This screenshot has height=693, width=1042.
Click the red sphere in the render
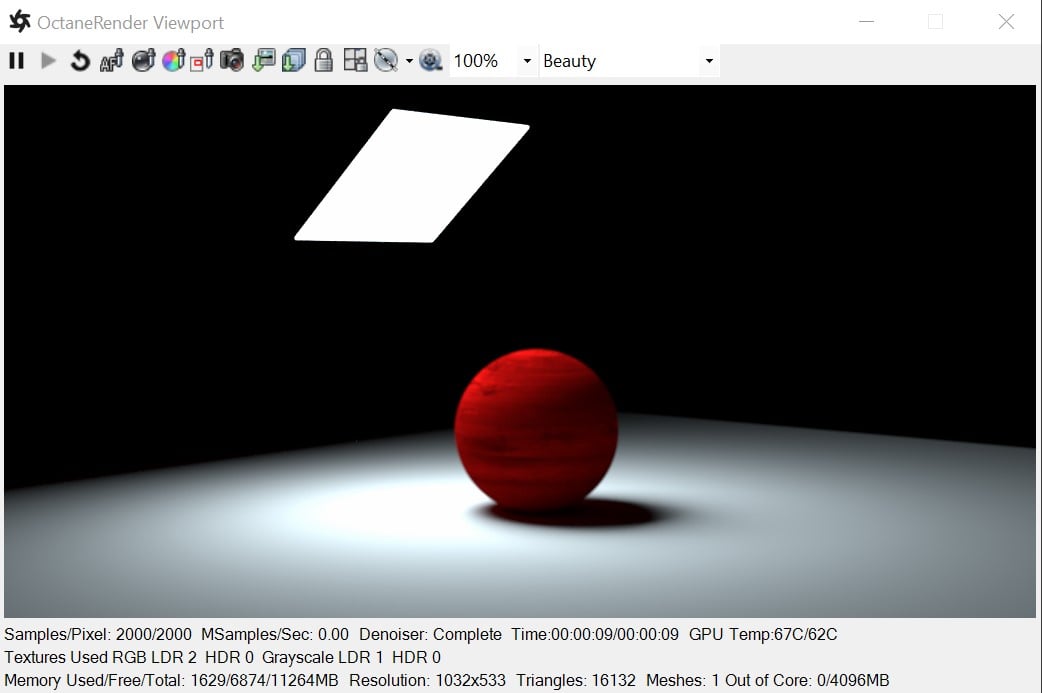(x=536, y=429)
